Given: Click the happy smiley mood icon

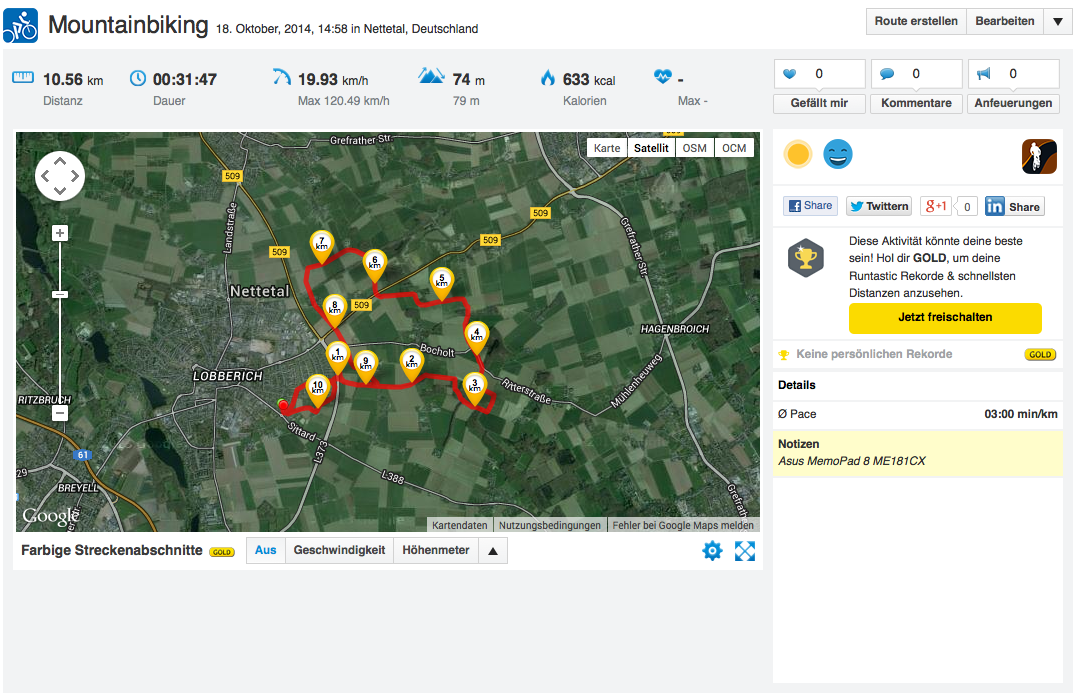Looking at the screenshot, I should point(838,154).
